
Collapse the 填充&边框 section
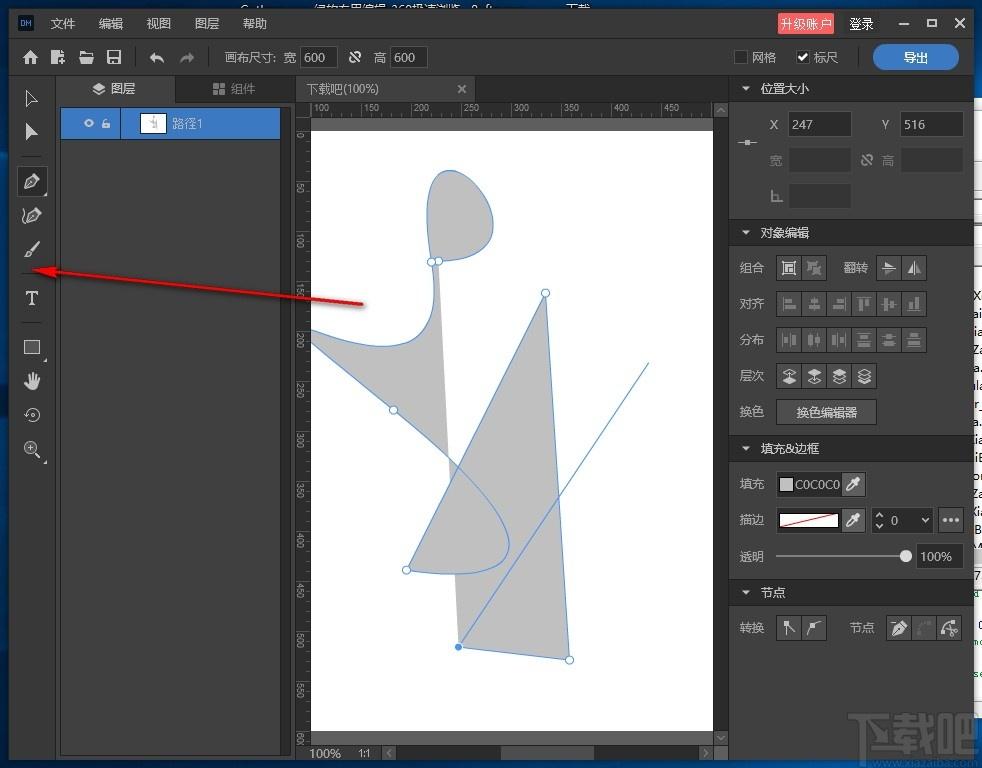tap(745, 449)
